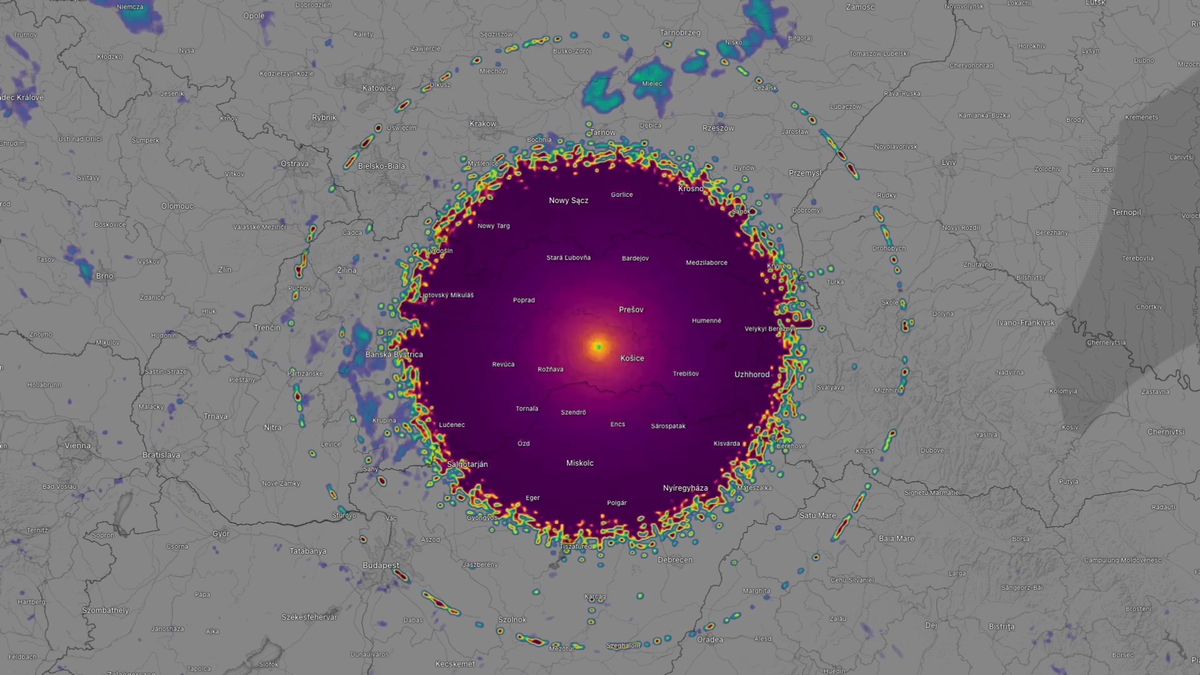Click the Budapest city label

click(380, 566)
